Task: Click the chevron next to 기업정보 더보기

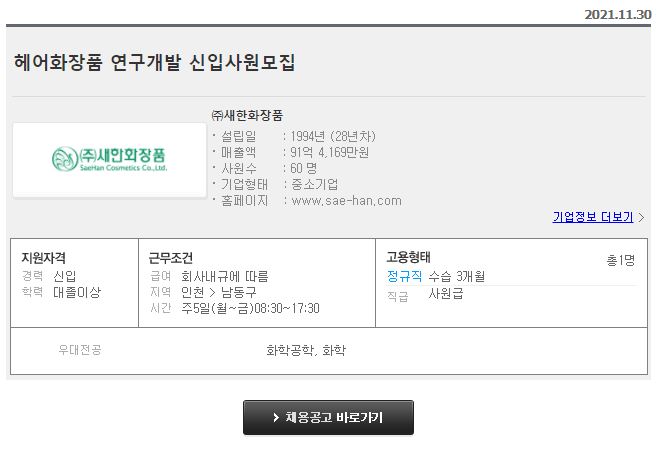Action: pyautogui.click(x=641, y=217)
